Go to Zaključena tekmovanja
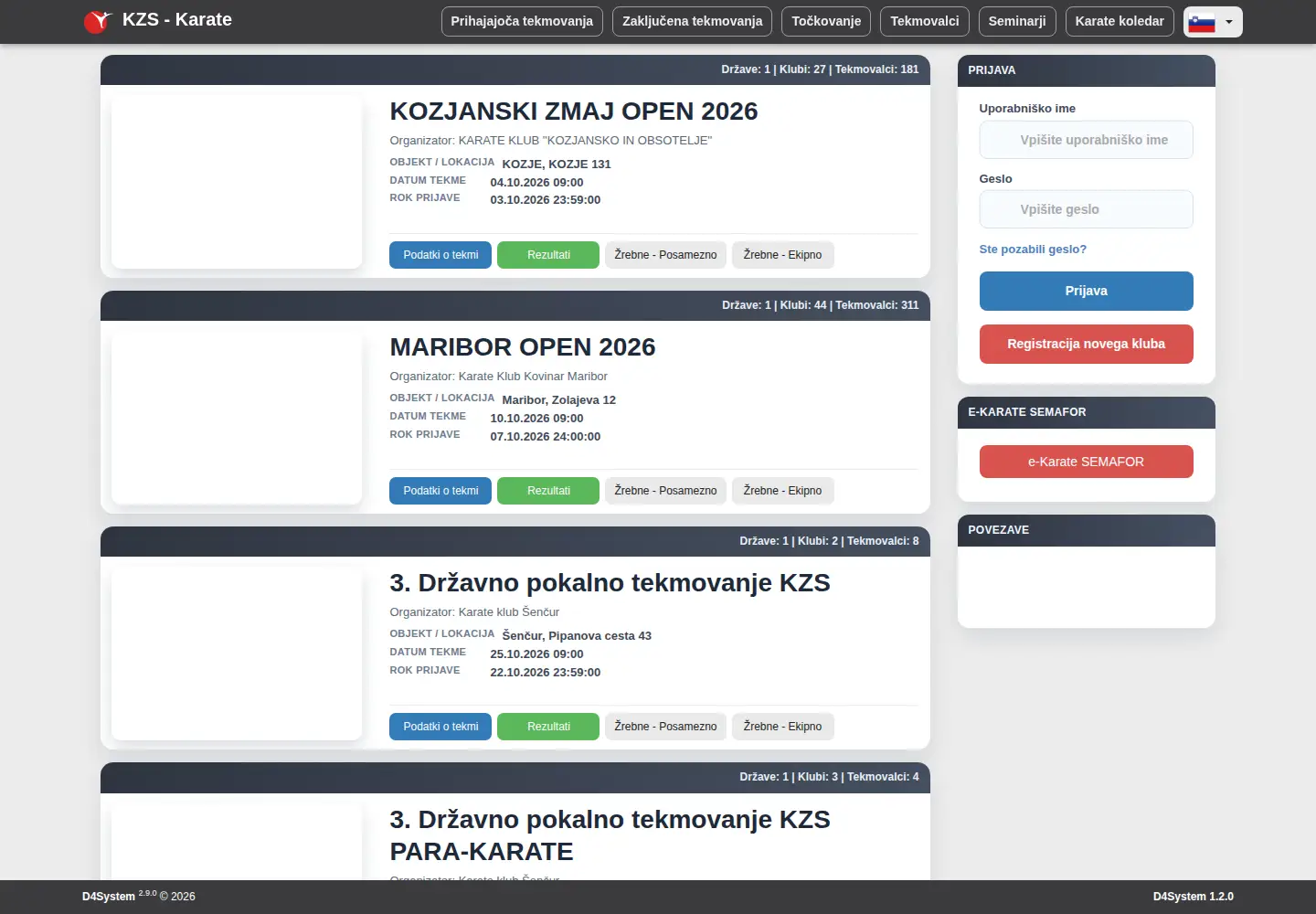 click(692, 22)
